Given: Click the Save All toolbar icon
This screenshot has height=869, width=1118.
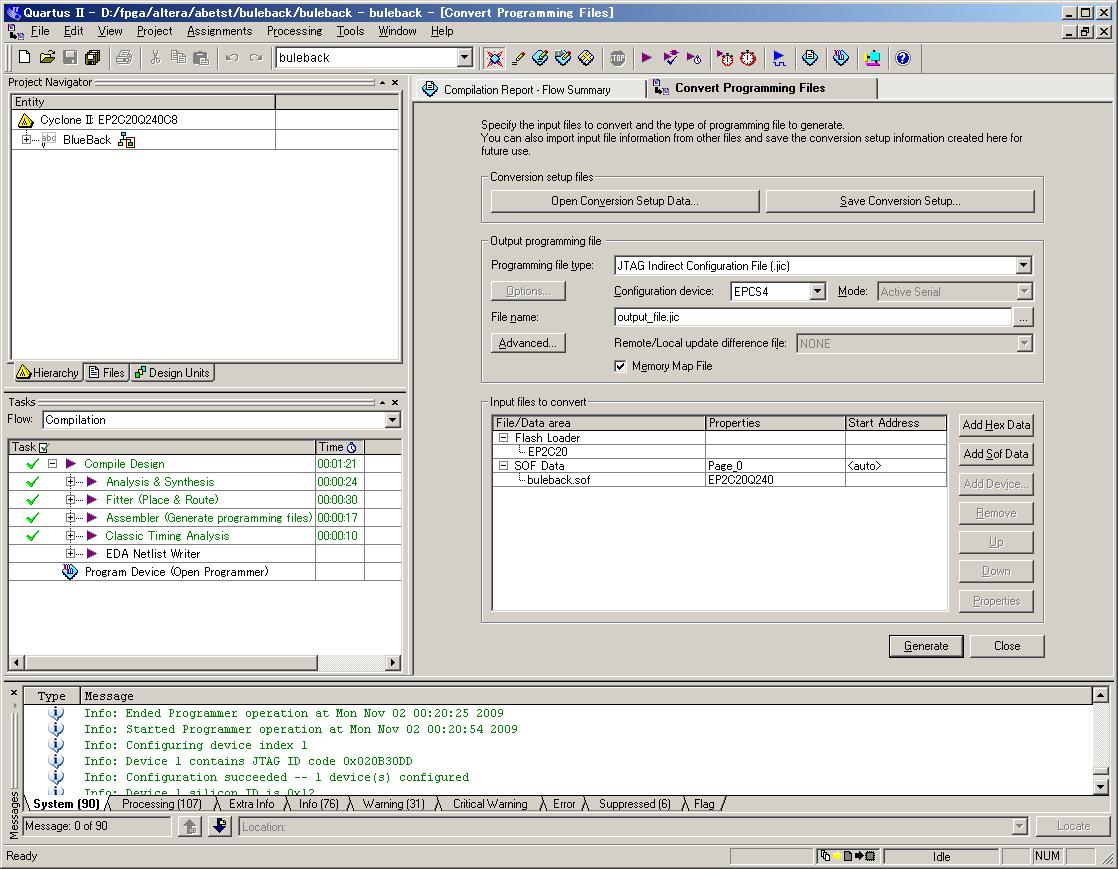Looking at the screenshot, I should (93, 58).
